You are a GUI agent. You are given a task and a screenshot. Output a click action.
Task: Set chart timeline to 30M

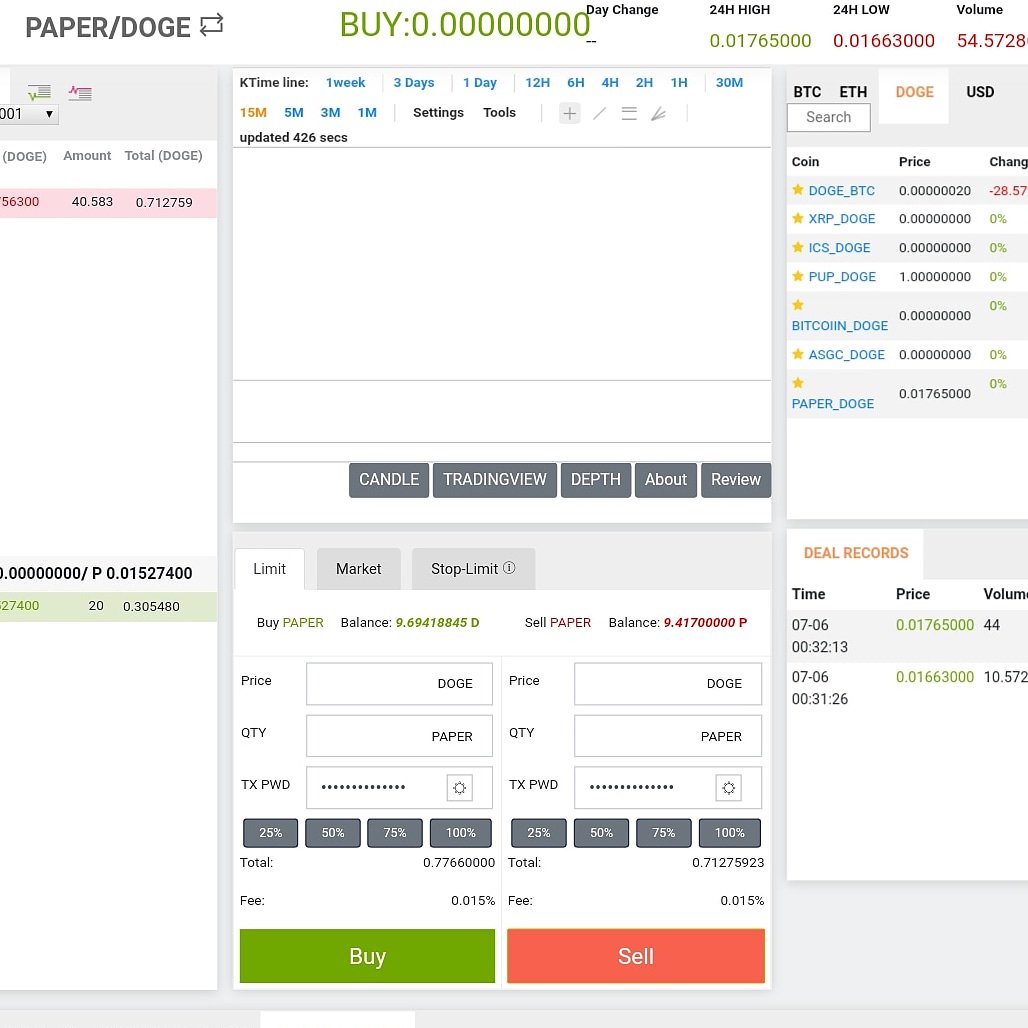tap(729, 83)
